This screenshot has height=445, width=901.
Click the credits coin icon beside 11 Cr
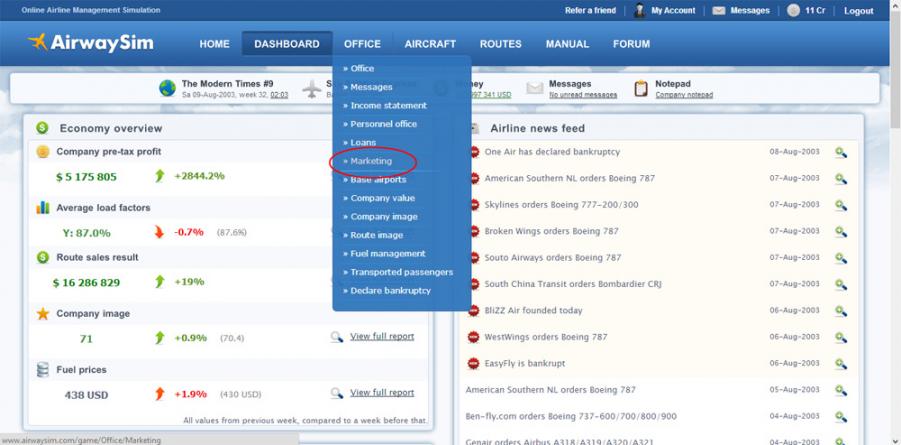(793, 10)
